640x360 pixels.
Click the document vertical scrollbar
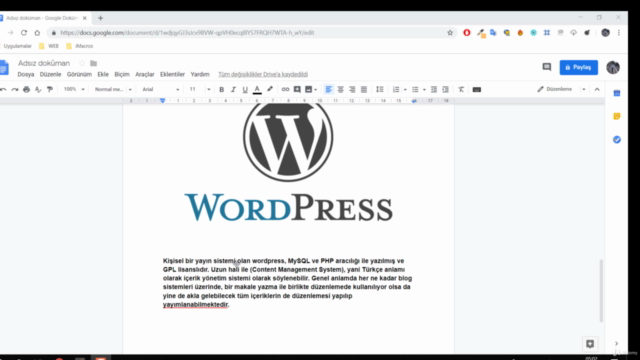[601, 291]
